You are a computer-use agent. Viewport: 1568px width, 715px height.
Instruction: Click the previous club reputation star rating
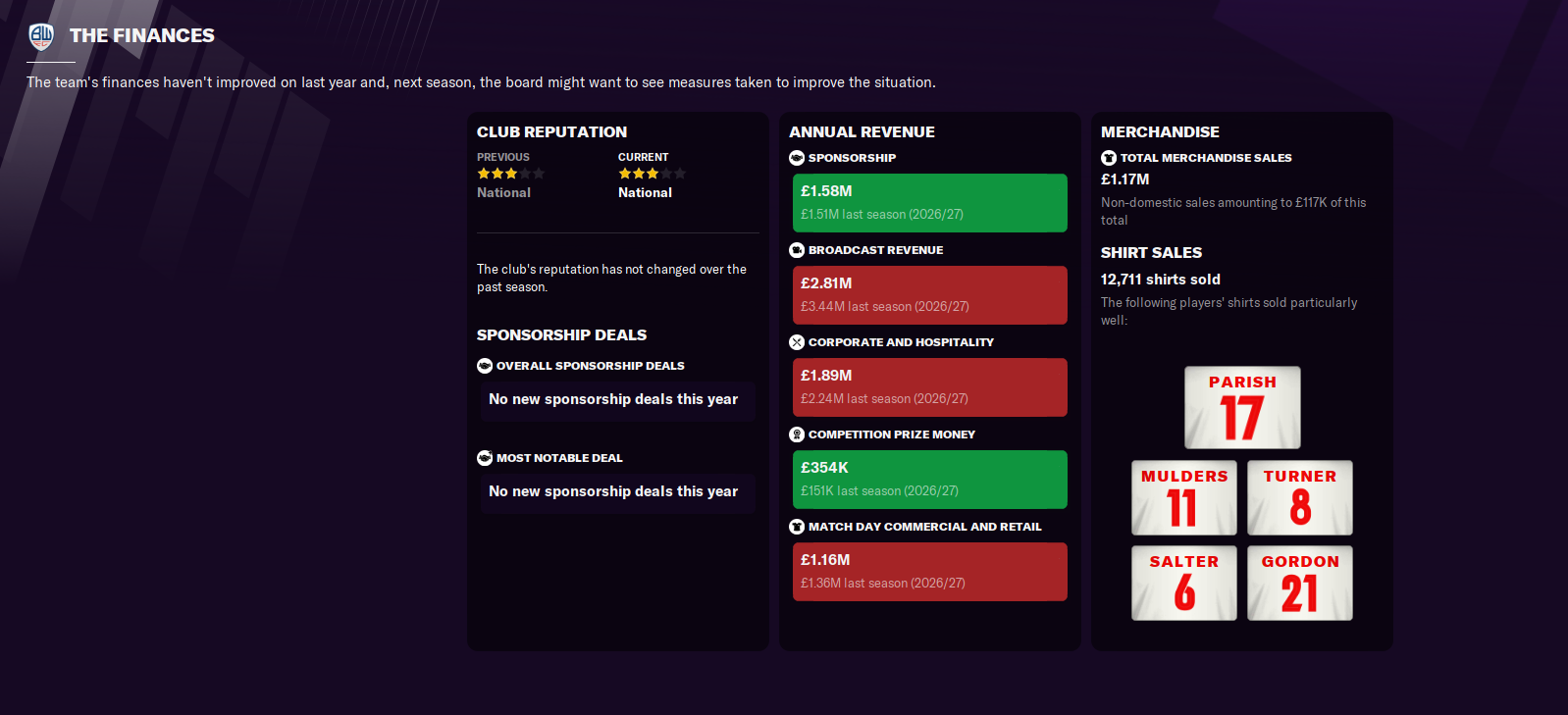point(510,174)
